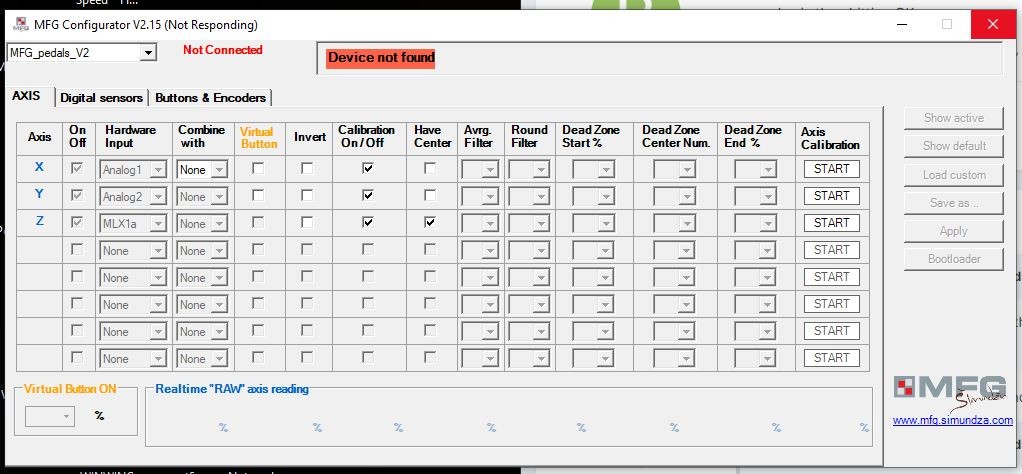Click the Z axis label
The width and height of the screenshot is (1022, 474).
(39, 221)
